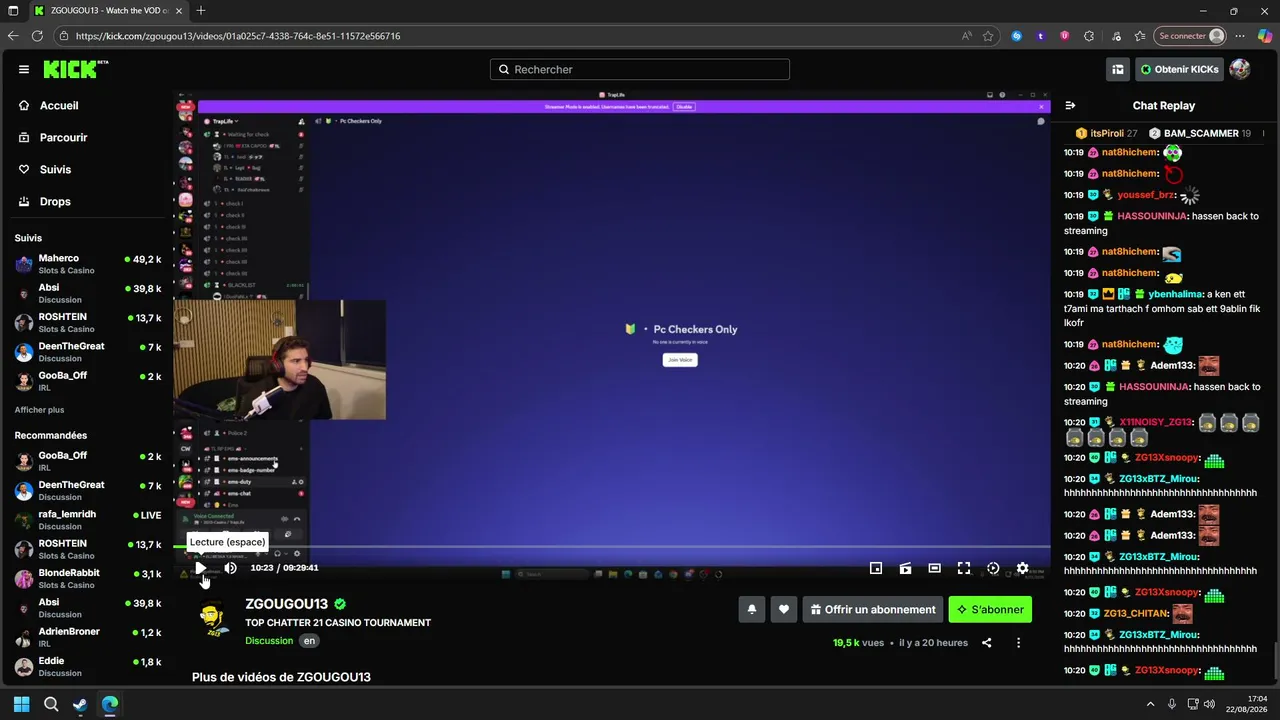Open the Shazam browser extension

pos(1017,36)
